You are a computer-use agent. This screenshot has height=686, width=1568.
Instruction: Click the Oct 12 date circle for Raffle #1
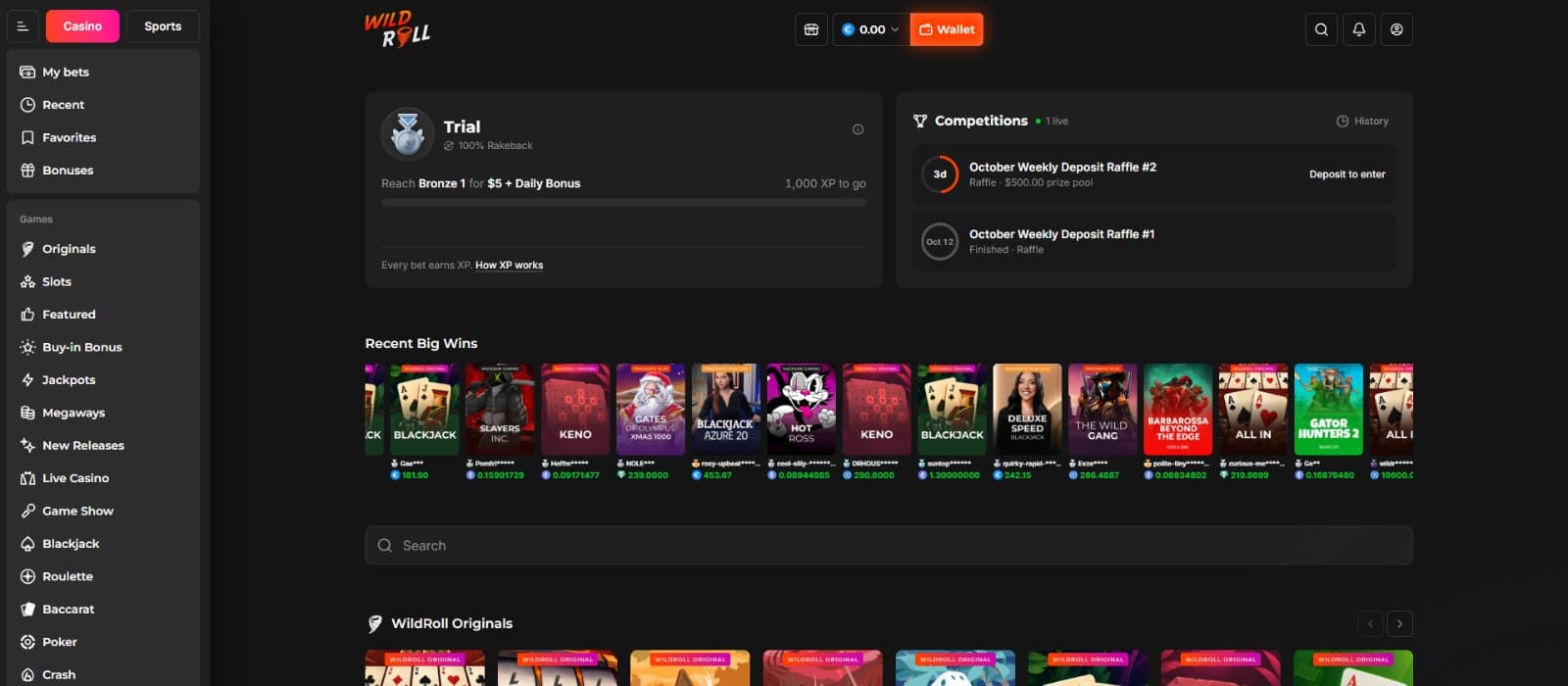940,241
